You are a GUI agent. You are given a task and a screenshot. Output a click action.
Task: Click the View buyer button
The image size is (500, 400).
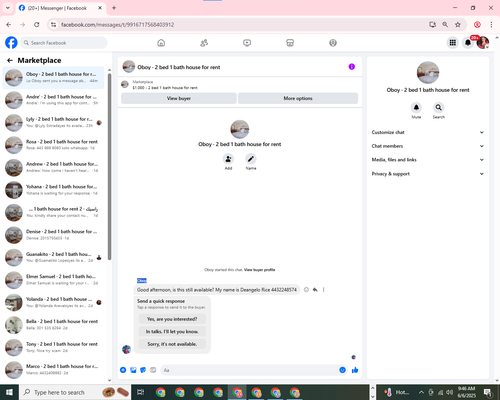(179, 98)
